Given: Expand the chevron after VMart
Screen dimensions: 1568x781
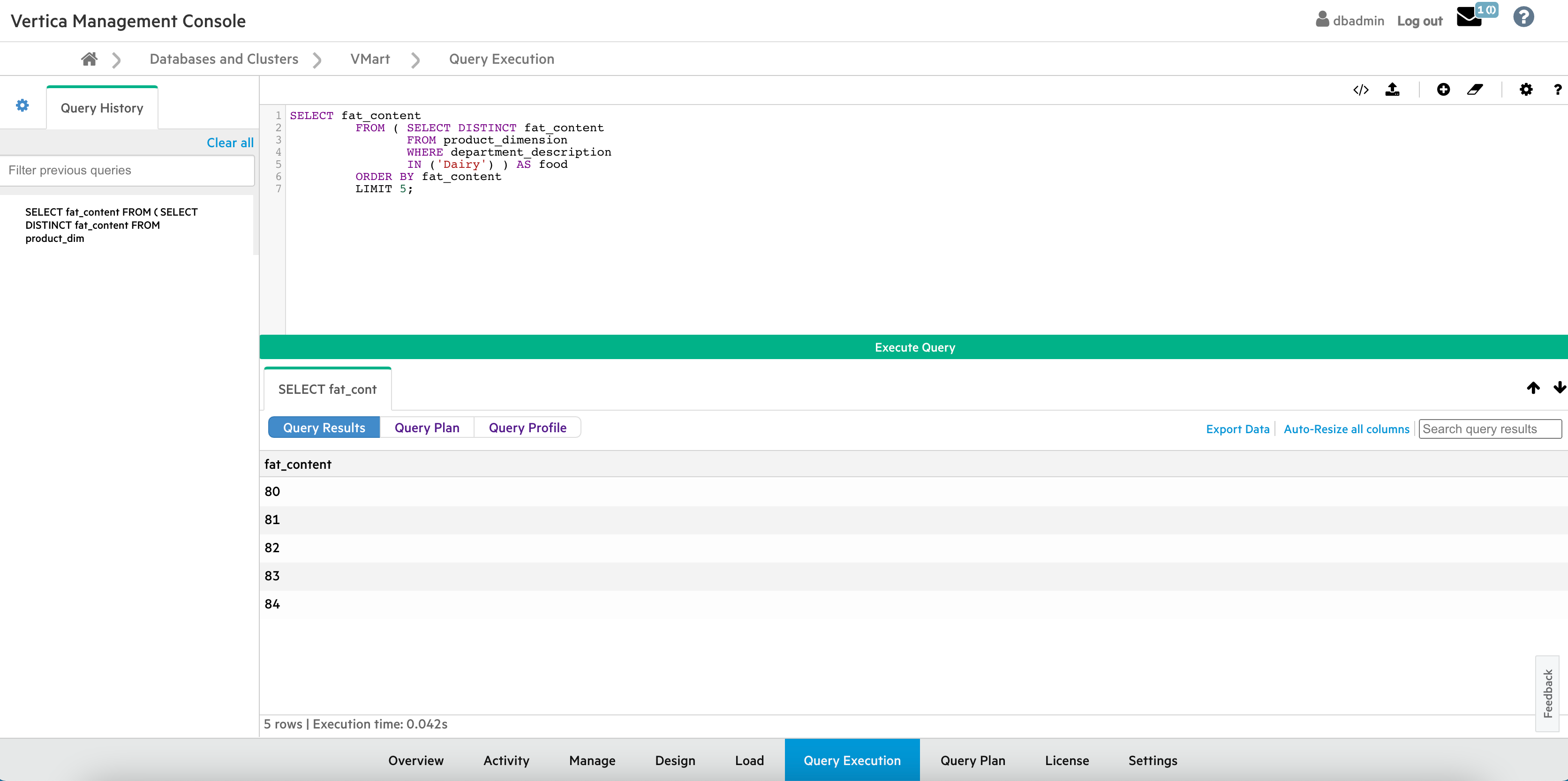Looking at the screenshot, I should pos(415,60).
